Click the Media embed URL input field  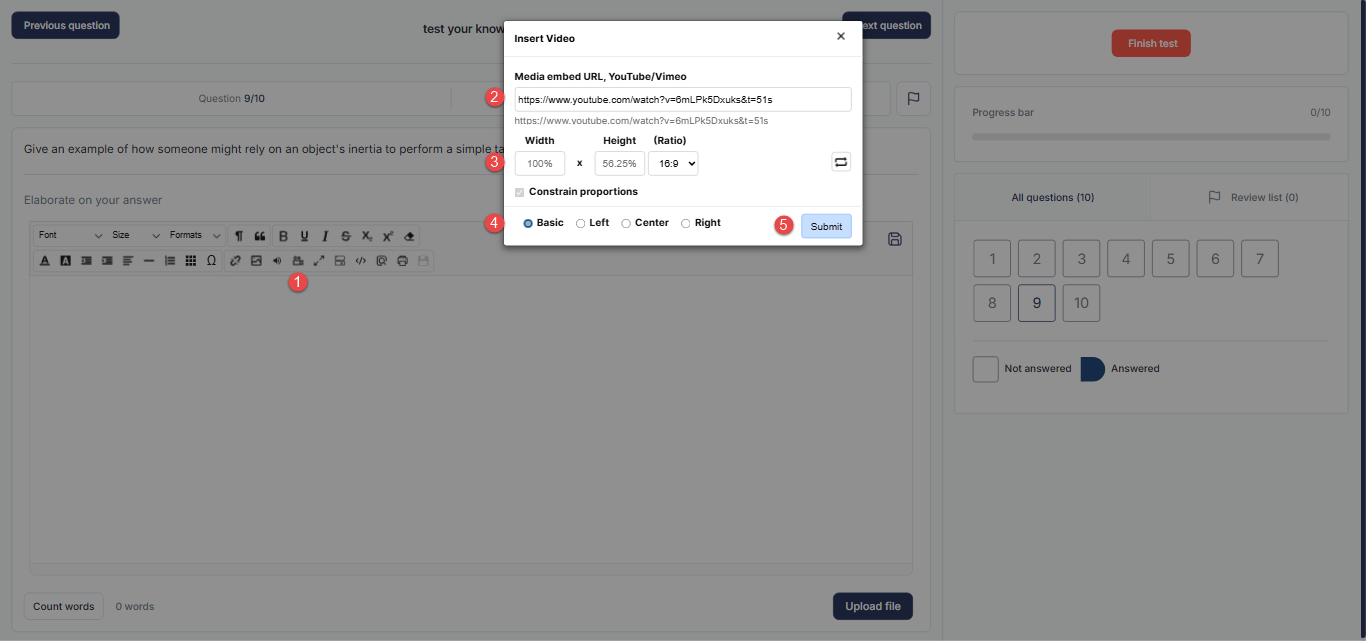682,100
